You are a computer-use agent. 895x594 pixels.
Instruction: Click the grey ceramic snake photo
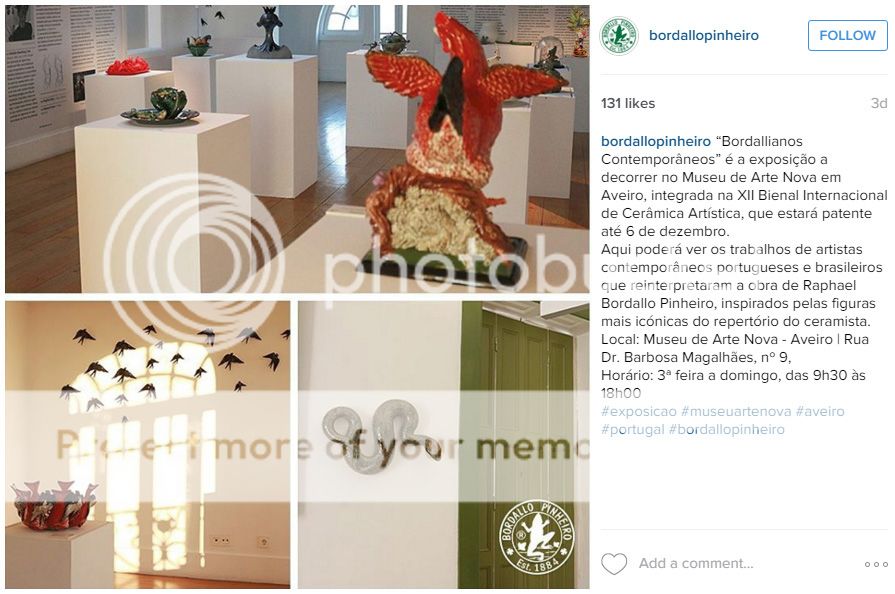[444, 445]
